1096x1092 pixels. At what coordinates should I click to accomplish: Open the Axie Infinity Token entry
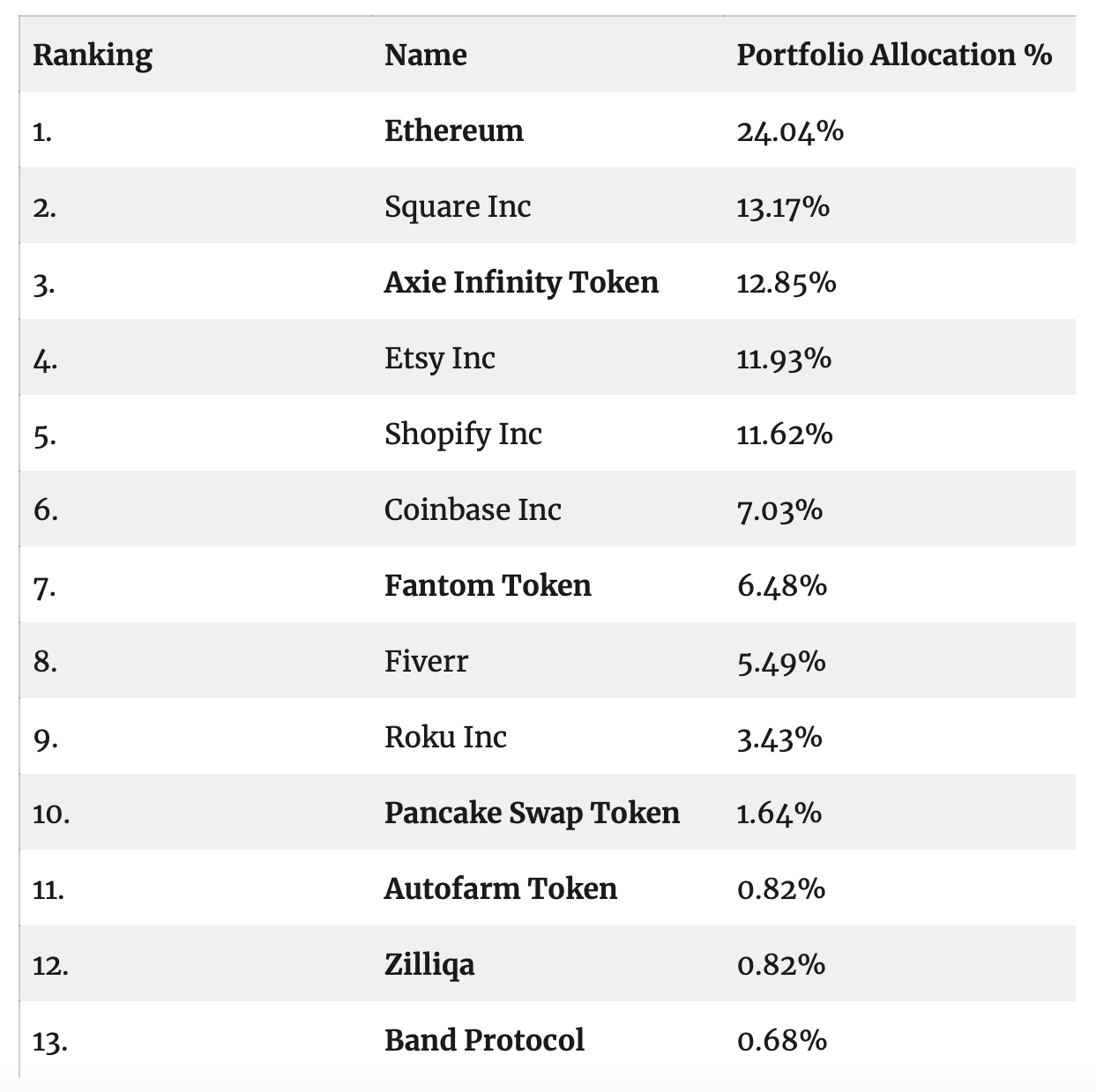[521, 282]
